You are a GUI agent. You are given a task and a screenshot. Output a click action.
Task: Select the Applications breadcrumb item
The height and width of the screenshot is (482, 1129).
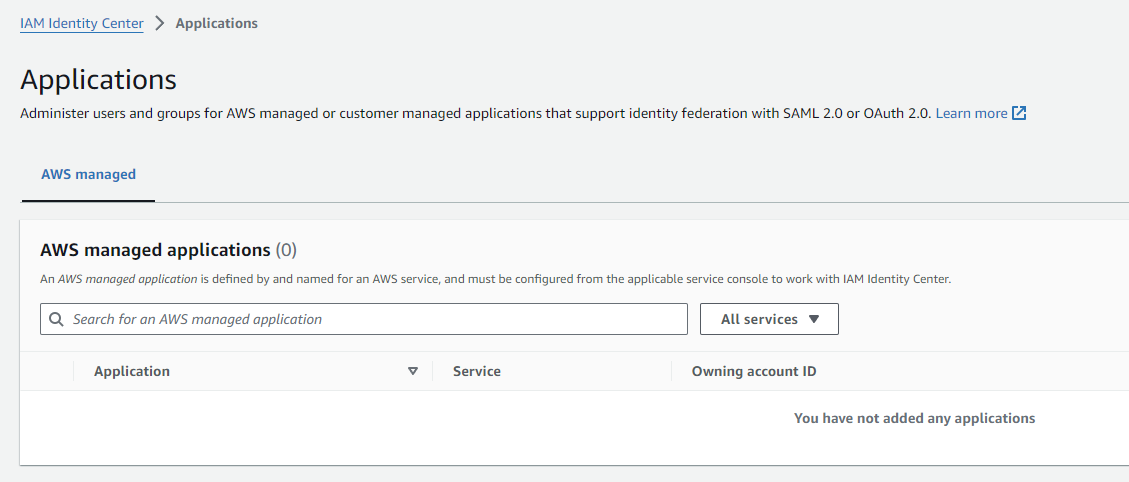pos(216,23)
